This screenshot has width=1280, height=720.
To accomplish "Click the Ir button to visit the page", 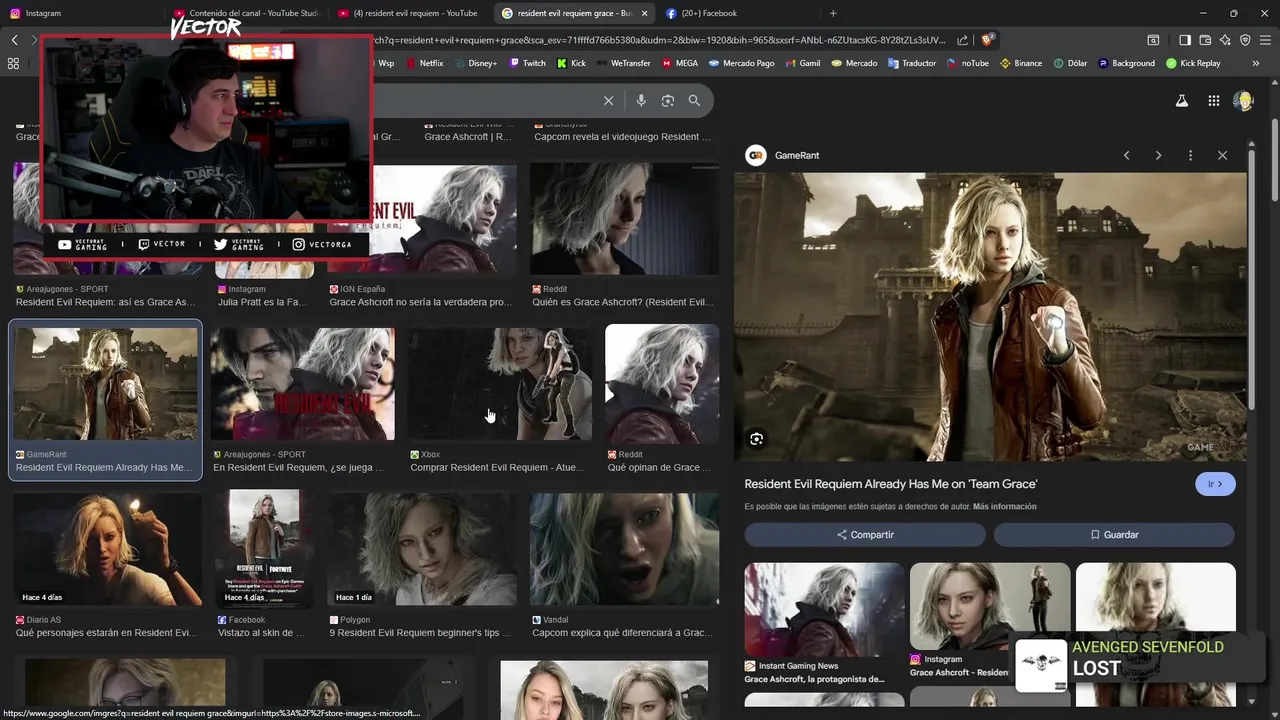I will pos(1215,484).
